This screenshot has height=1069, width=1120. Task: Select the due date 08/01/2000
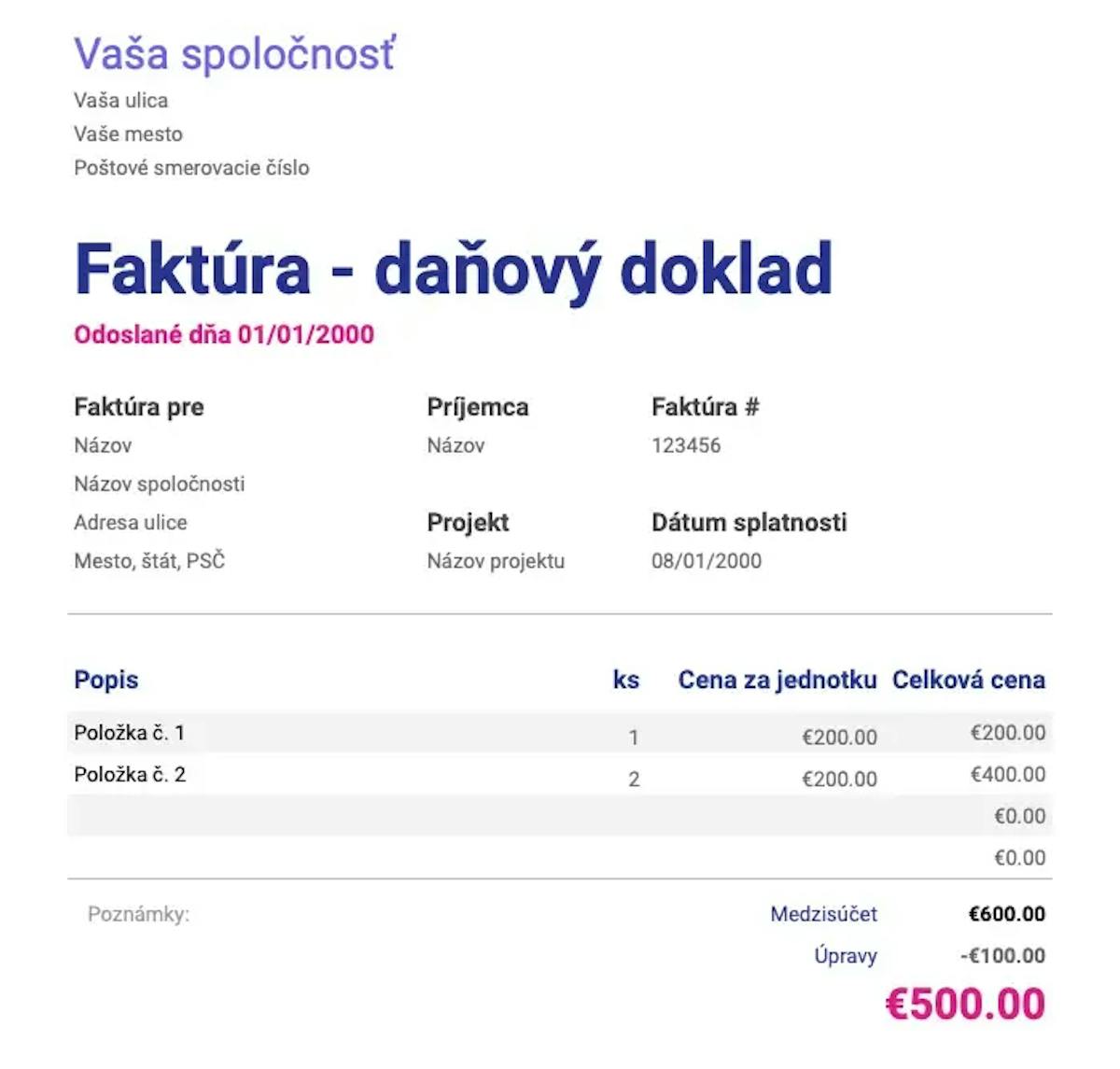tap(707, 561)
